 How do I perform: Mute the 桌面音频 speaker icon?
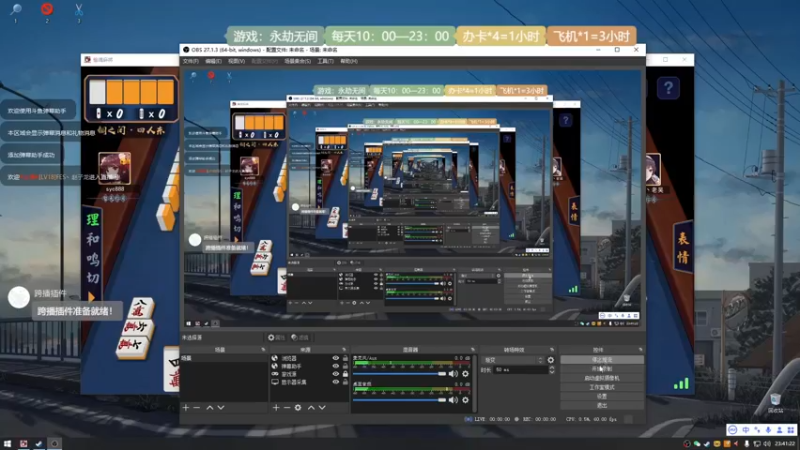454,400
